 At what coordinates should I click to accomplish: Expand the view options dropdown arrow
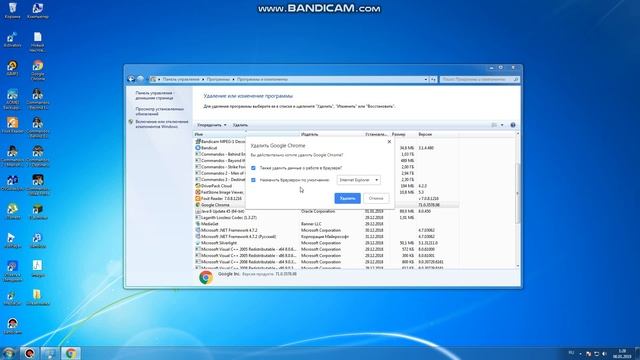[x=502, y=125]
